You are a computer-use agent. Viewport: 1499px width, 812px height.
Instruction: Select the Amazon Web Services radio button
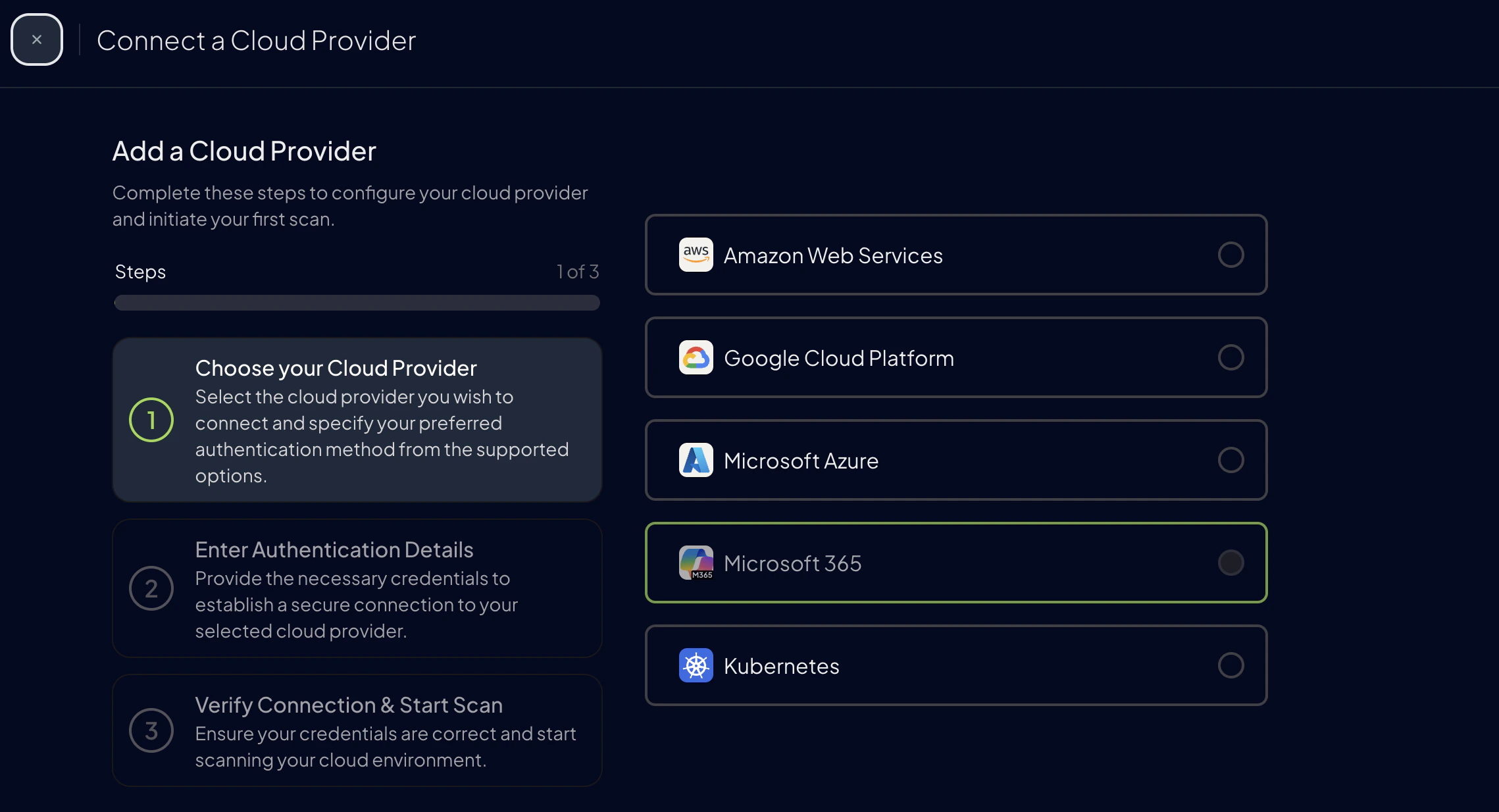[x=1231, y=255]
